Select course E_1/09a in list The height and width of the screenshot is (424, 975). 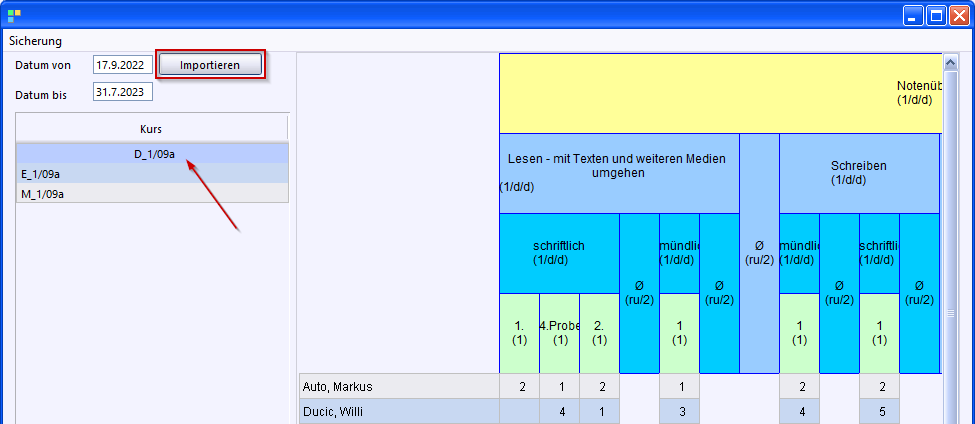click(x=152, y=173)
